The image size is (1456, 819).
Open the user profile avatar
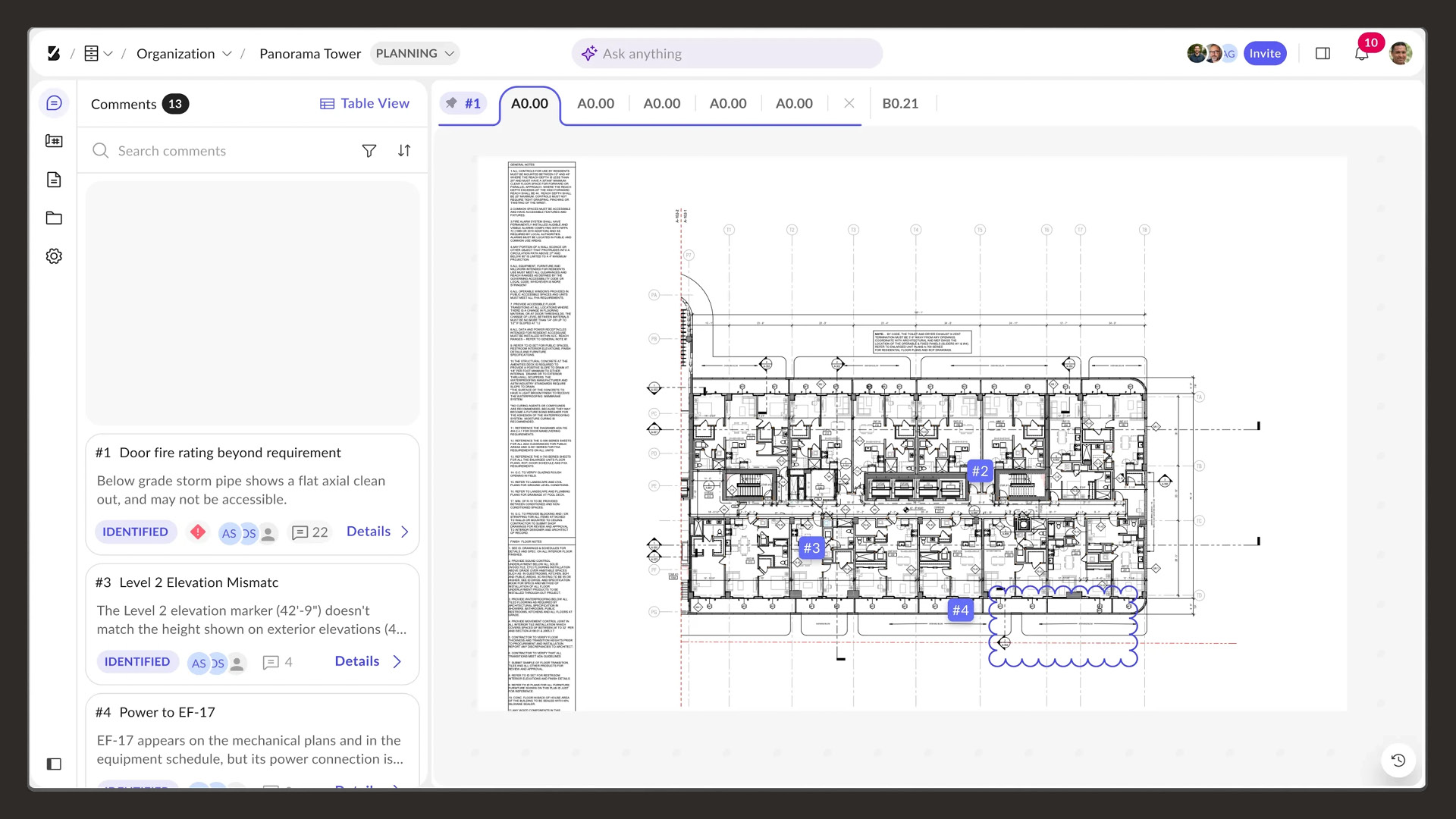pos(1401,53)
